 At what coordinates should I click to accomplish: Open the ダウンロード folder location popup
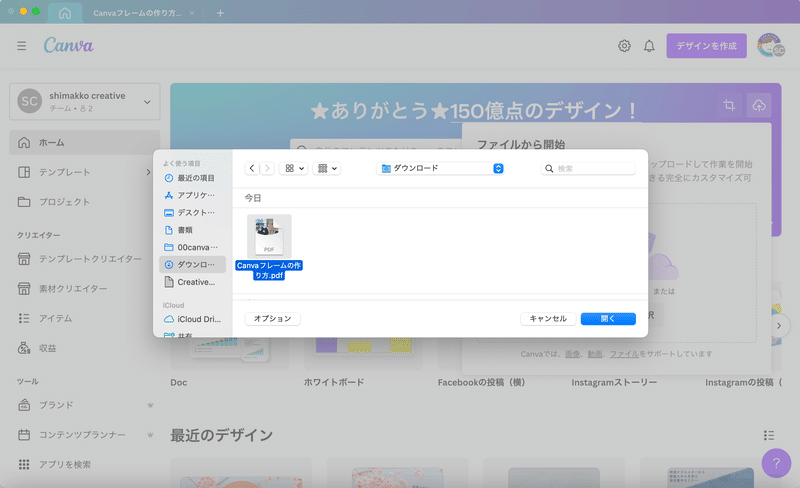click(440, 168)
